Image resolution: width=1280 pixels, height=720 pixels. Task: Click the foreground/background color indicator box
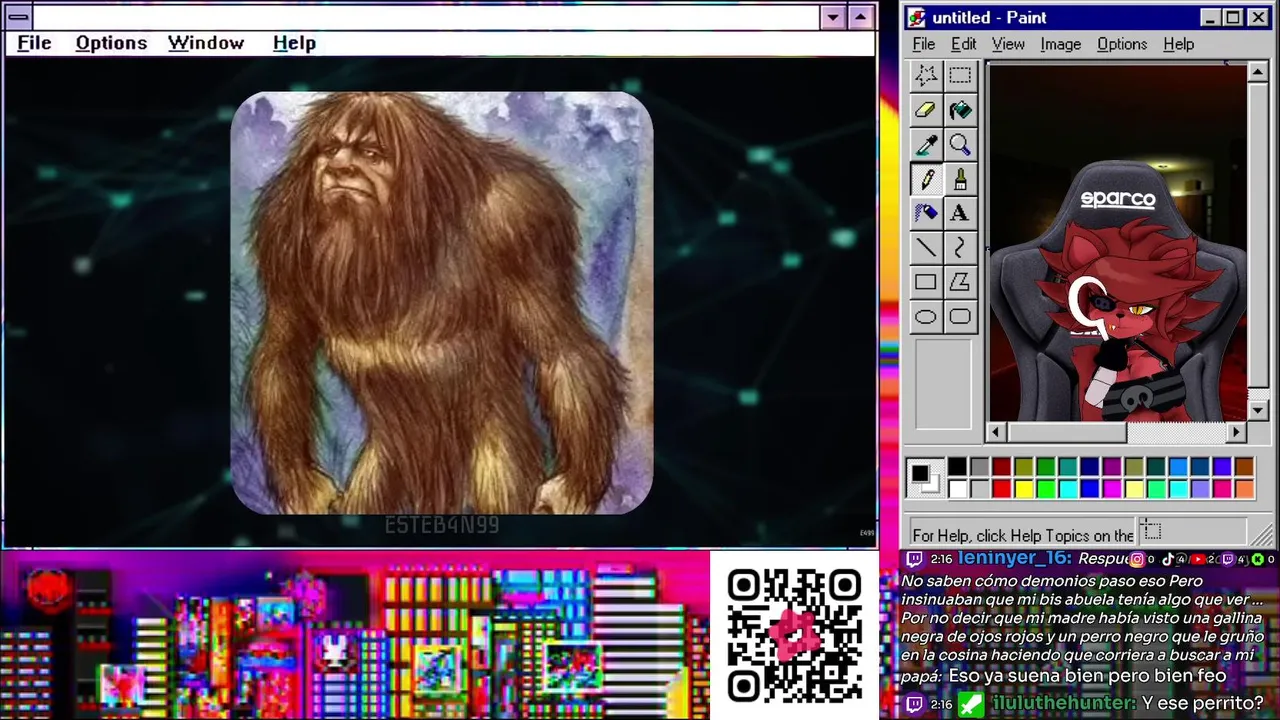(925, 478)
